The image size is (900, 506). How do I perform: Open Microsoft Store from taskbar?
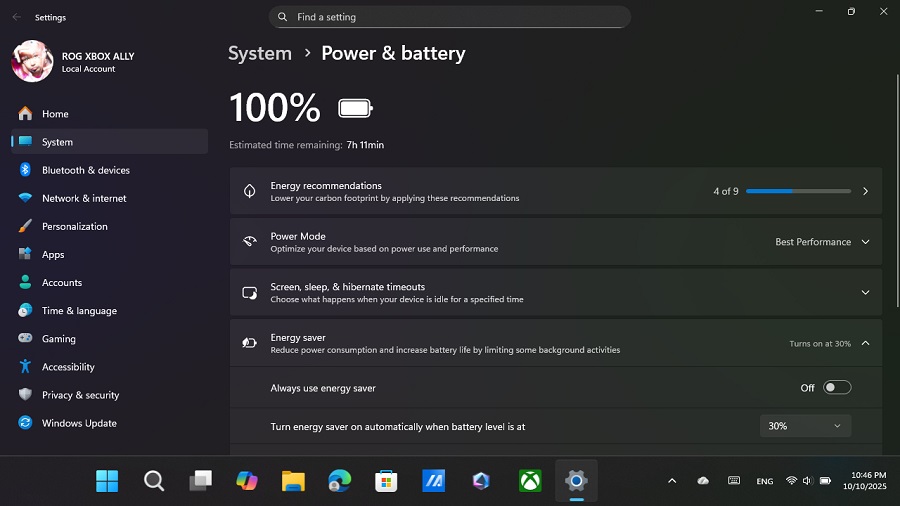tap(386, 481)
